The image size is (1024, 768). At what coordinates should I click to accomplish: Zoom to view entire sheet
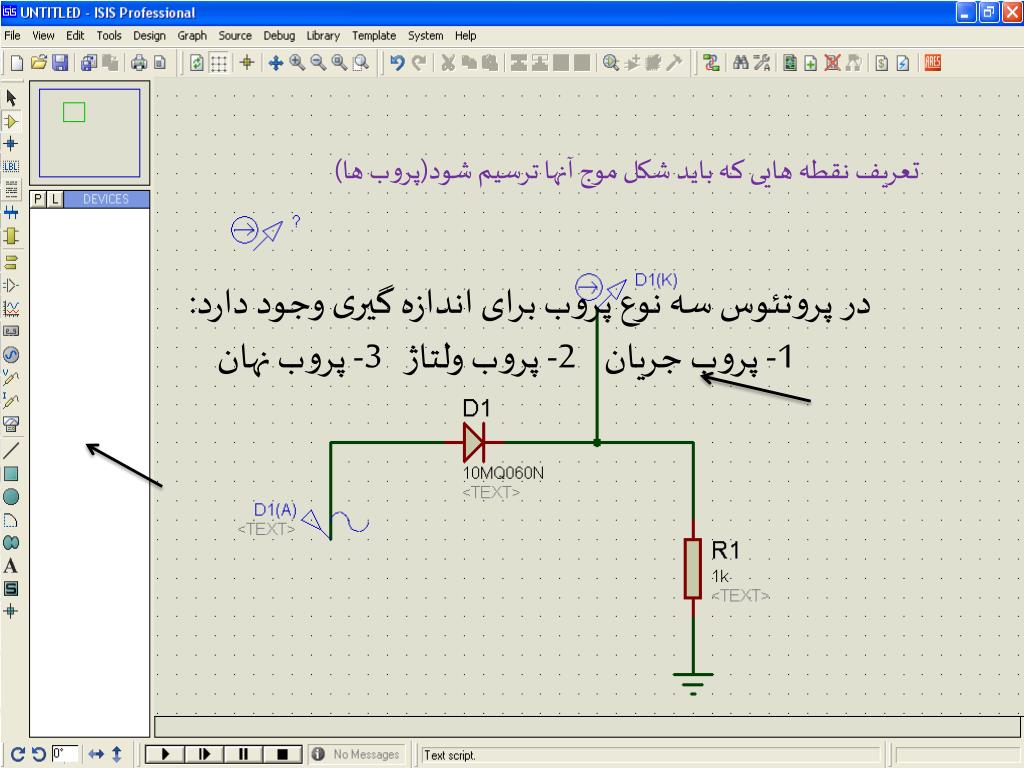[339, 63]
